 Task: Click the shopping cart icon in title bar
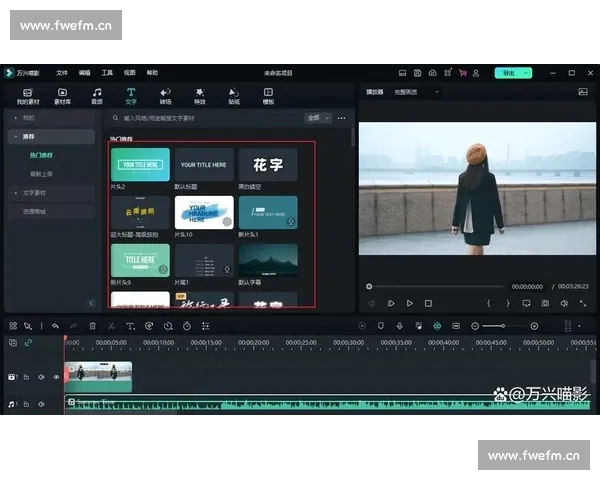(462, 73)
